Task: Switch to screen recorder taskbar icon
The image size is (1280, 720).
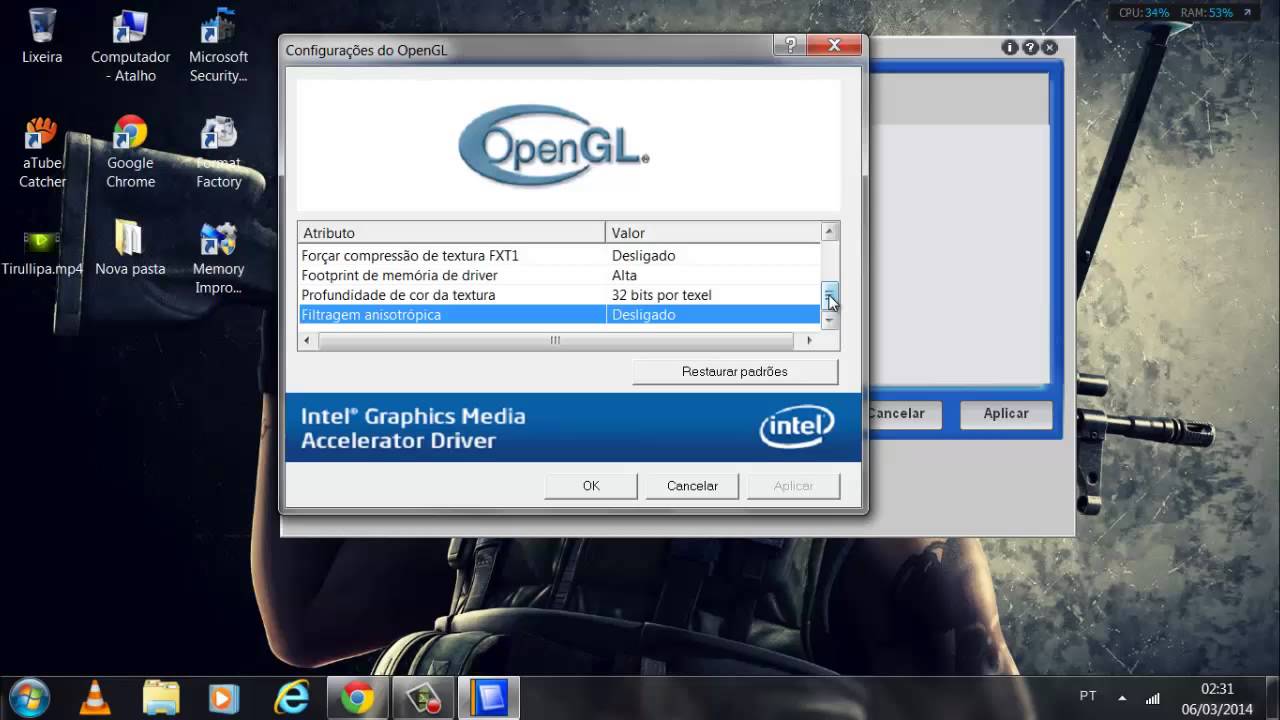Action: pyautogui.click(x=423, y=697)
